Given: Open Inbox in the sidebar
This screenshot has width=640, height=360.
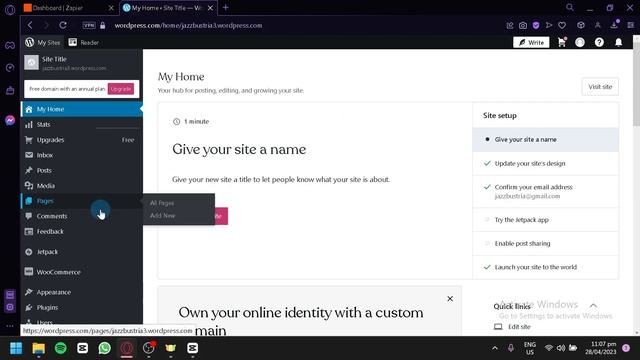Looking at the screenshot, I should [81, 155].
